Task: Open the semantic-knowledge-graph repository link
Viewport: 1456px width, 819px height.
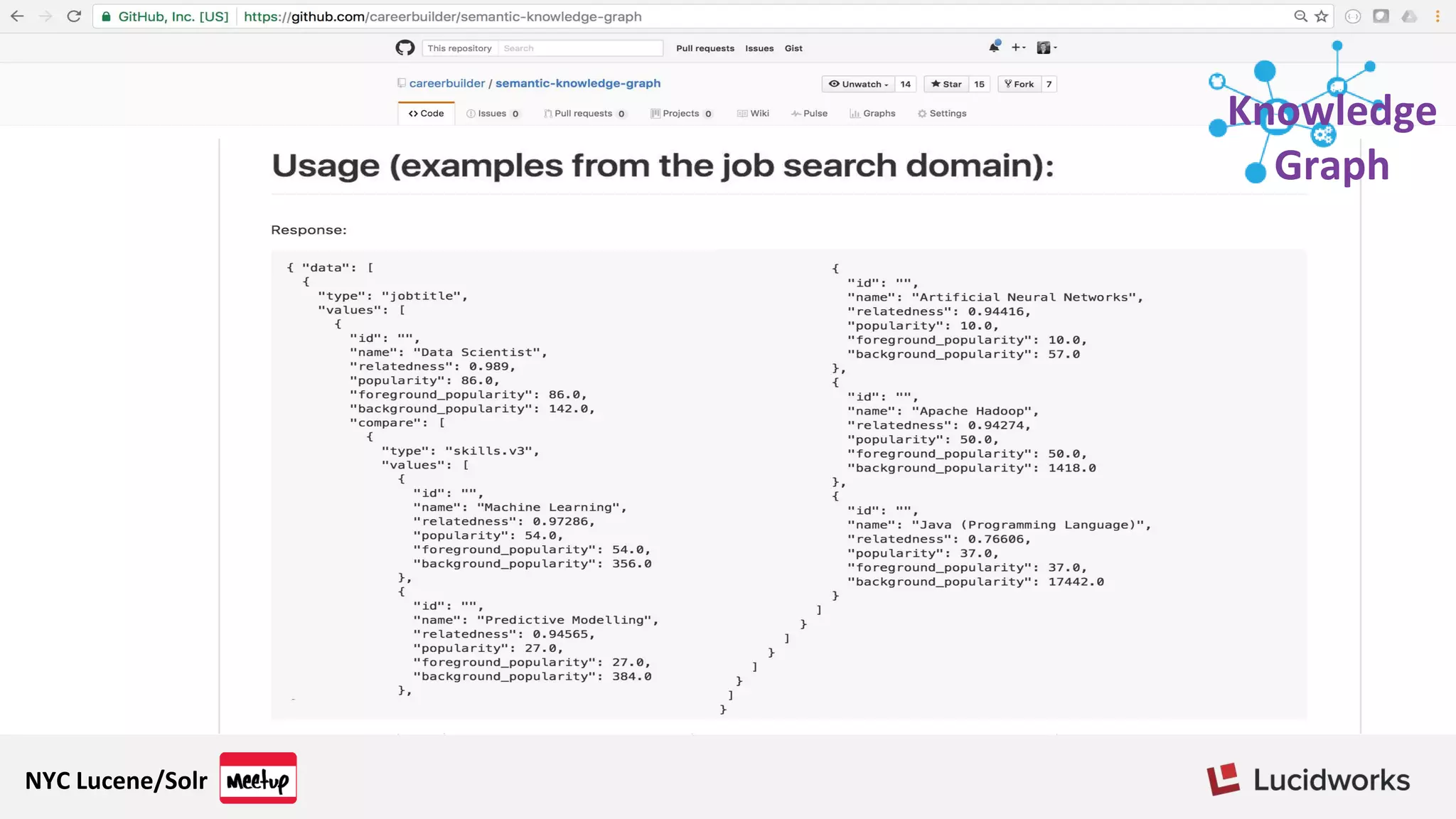Action: pos(578,83)
